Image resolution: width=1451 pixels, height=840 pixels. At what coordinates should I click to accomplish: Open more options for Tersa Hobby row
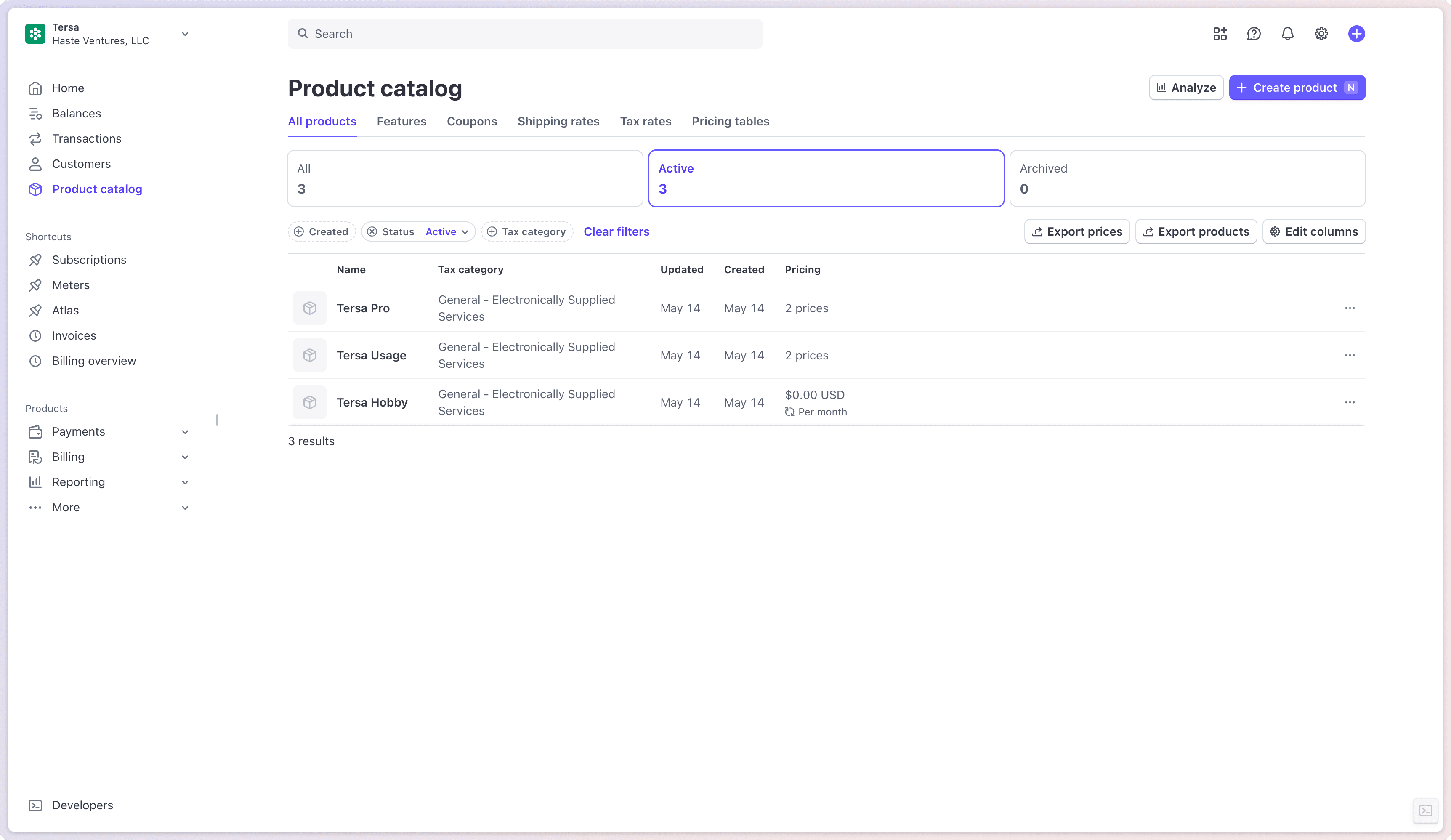[1350, 402]
